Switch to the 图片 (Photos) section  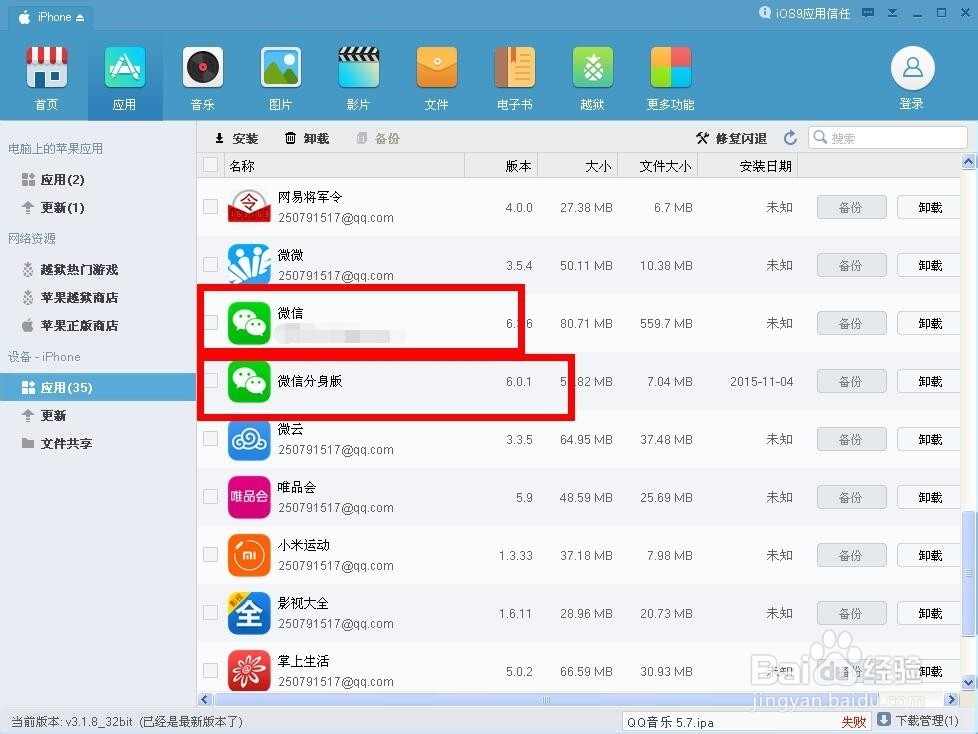coord(280,77)
